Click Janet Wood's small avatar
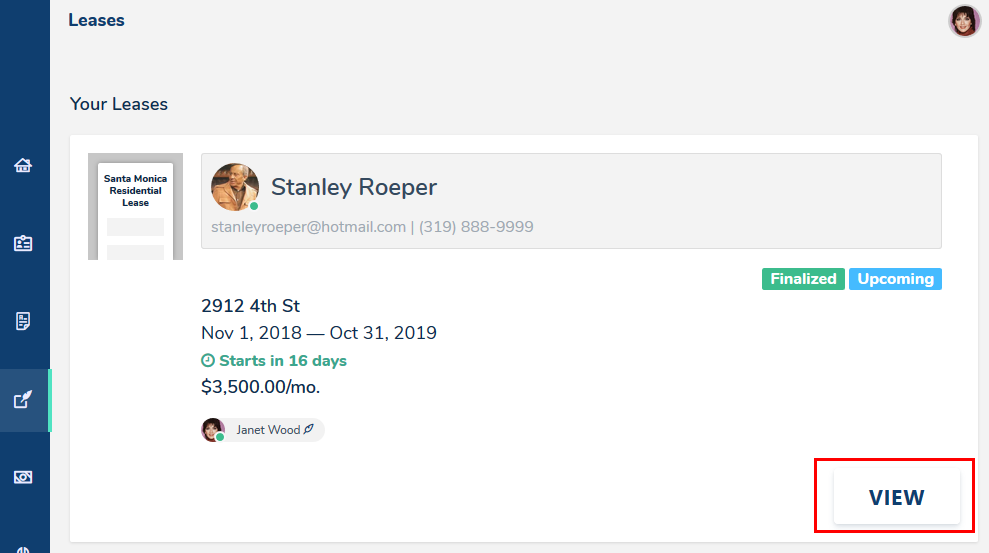The height and width of the screenshot is (553, 989). [x=213, y=430]
